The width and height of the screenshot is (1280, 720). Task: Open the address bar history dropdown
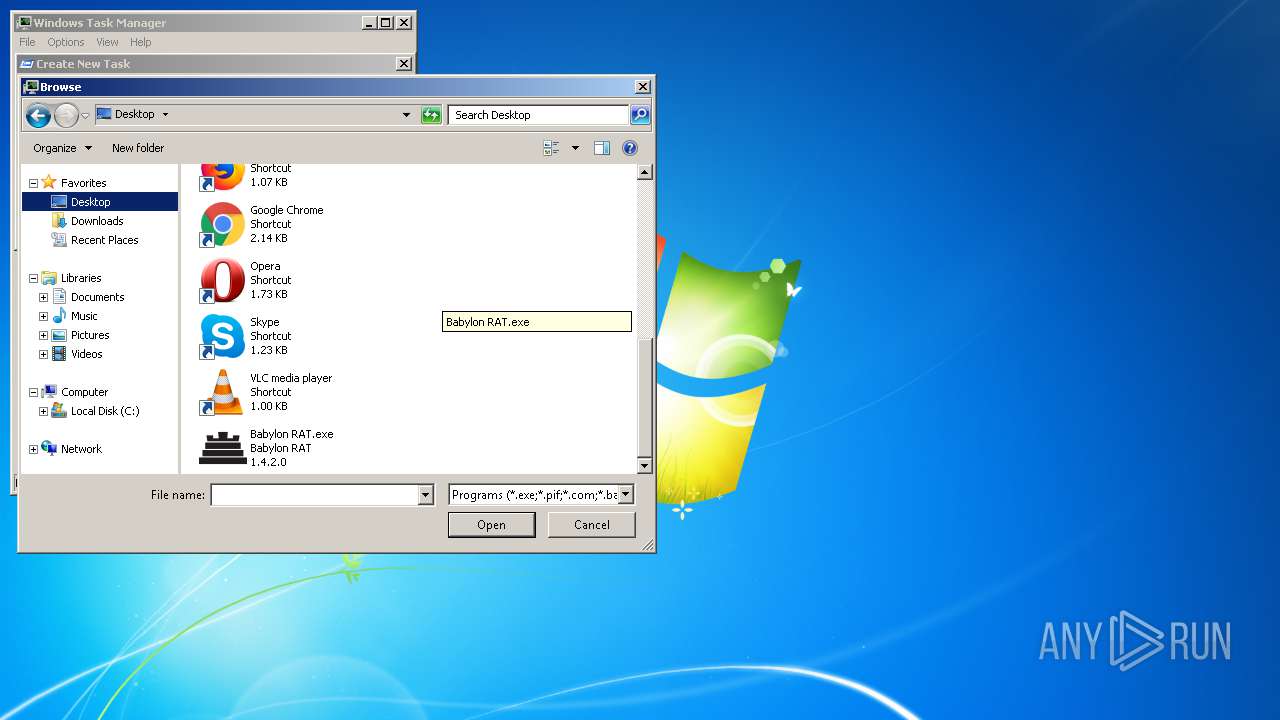406,115
